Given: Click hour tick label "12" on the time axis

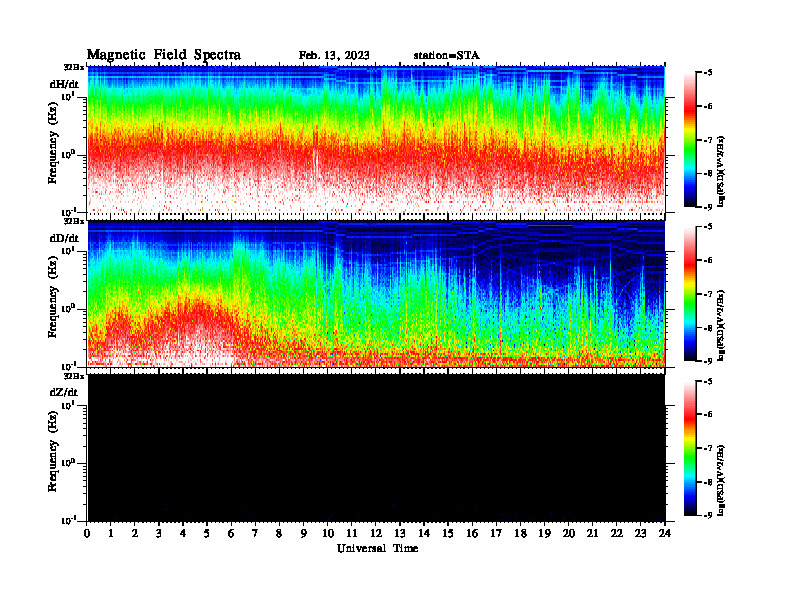Looking at the screenshot, I should (376, 533).
